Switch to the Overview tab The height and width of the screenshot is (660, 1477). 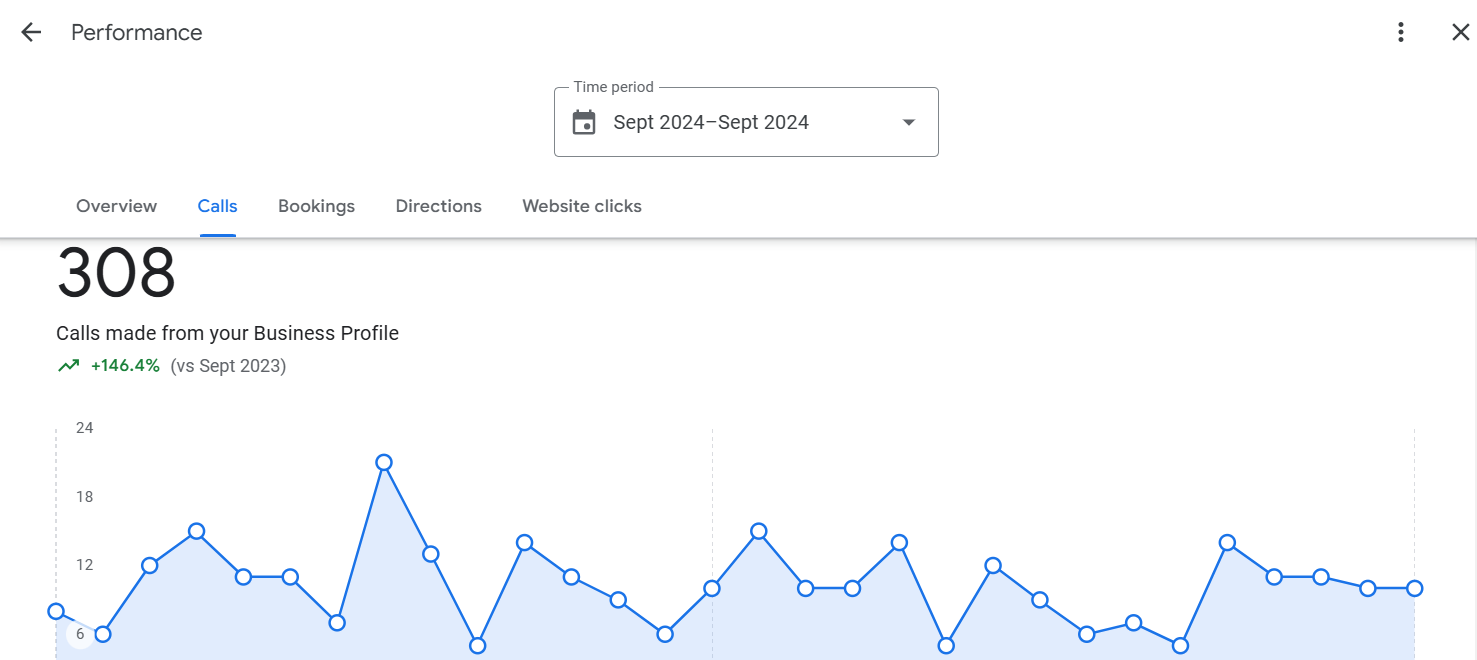coord(116,206)
